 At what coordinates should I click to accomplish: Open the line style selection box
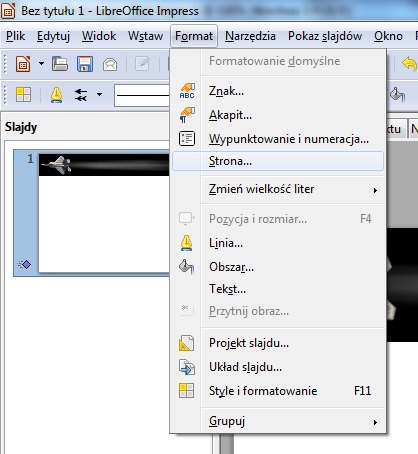[143, 95]
